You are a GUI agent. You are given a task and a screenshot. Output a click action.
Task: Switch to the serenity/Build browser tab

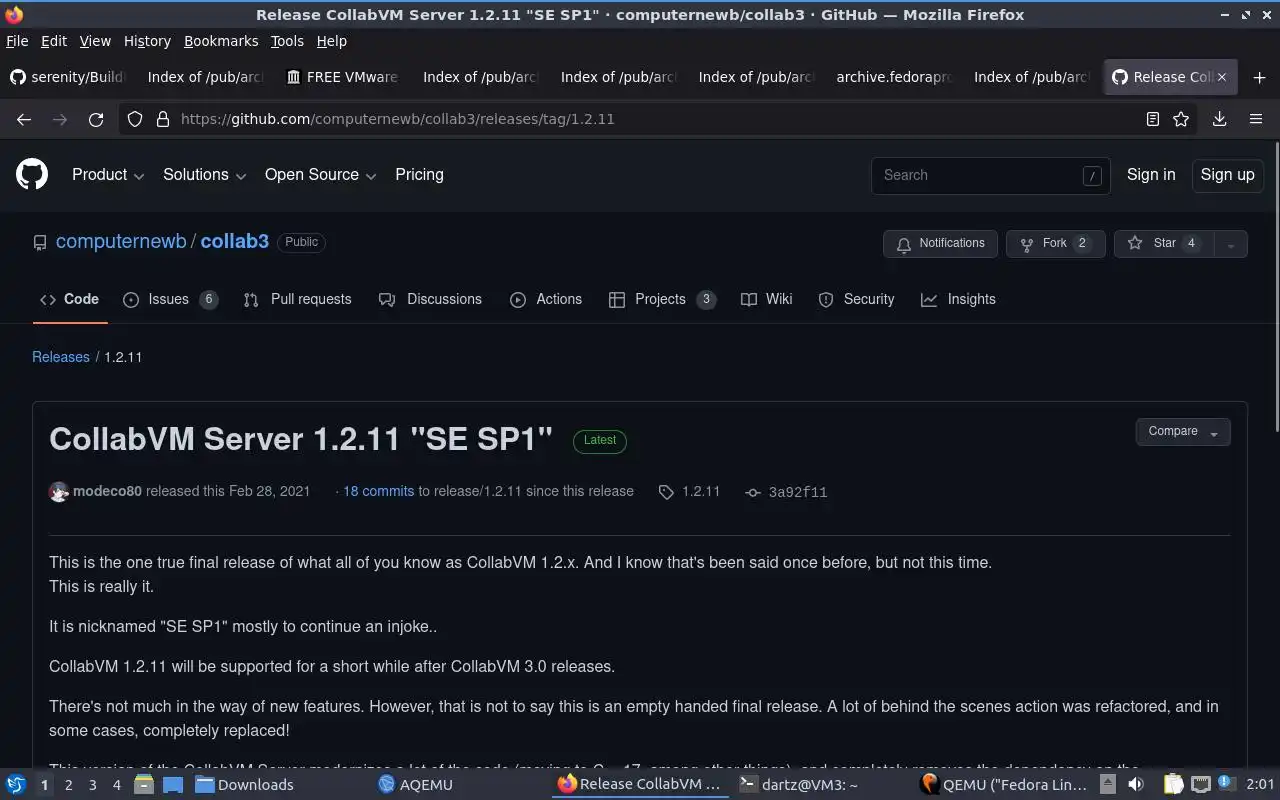coord(67,77)
